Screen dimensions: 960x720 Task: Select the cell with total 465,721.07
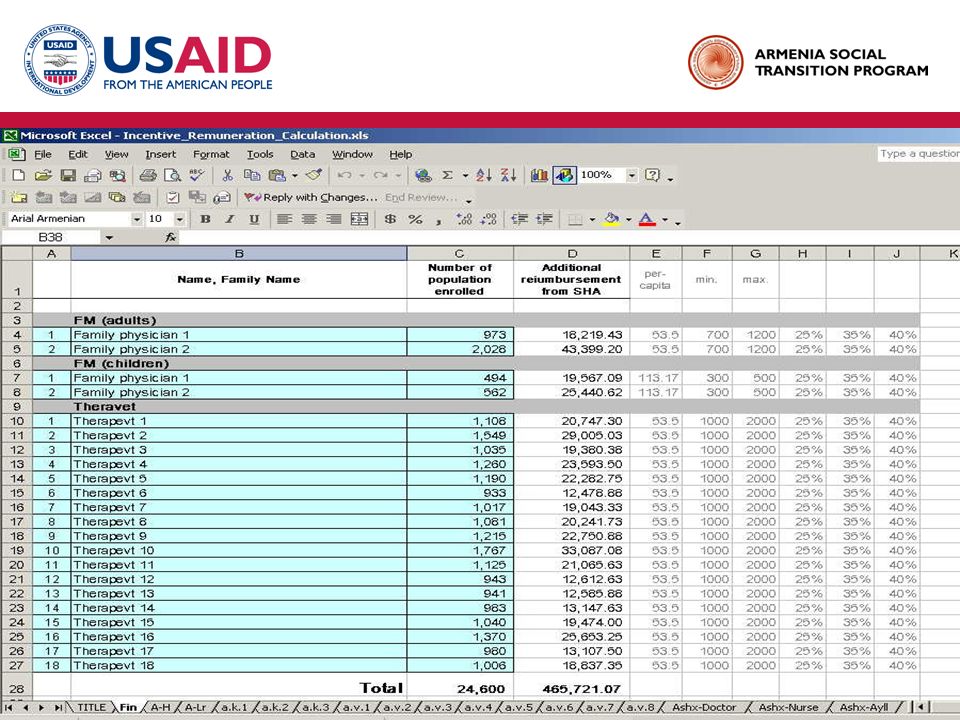tap(572, 688)
